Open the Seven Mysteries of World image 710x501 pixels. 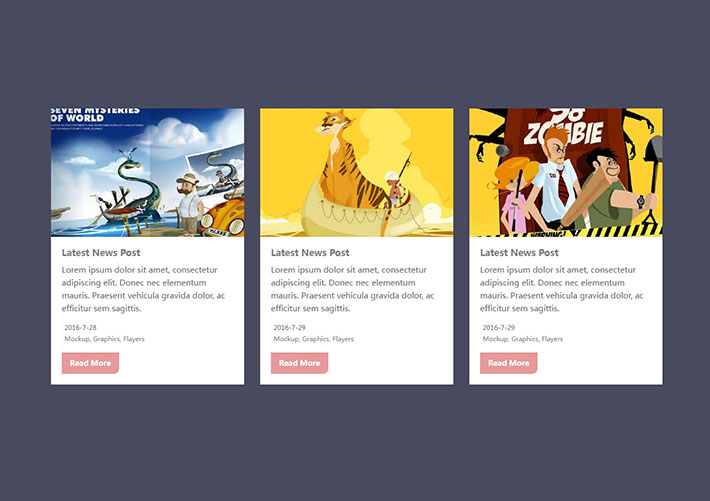147,172
